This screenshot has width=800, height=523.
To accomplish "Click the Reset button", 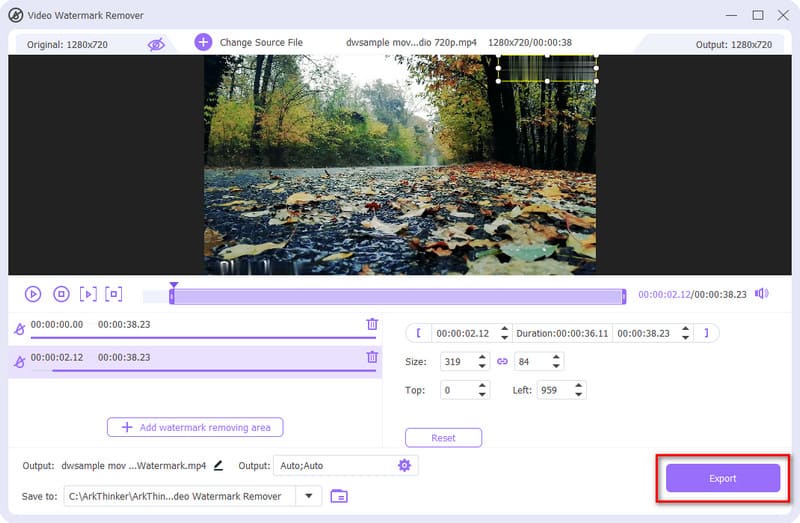I will [x=443, y=438].
